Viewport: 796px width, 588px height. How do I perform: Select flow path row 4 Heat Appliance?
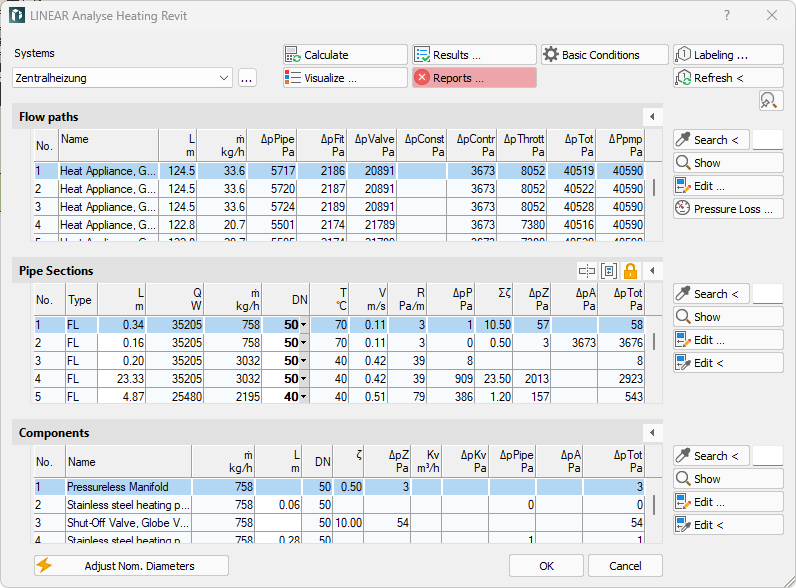tap(339, 224)
